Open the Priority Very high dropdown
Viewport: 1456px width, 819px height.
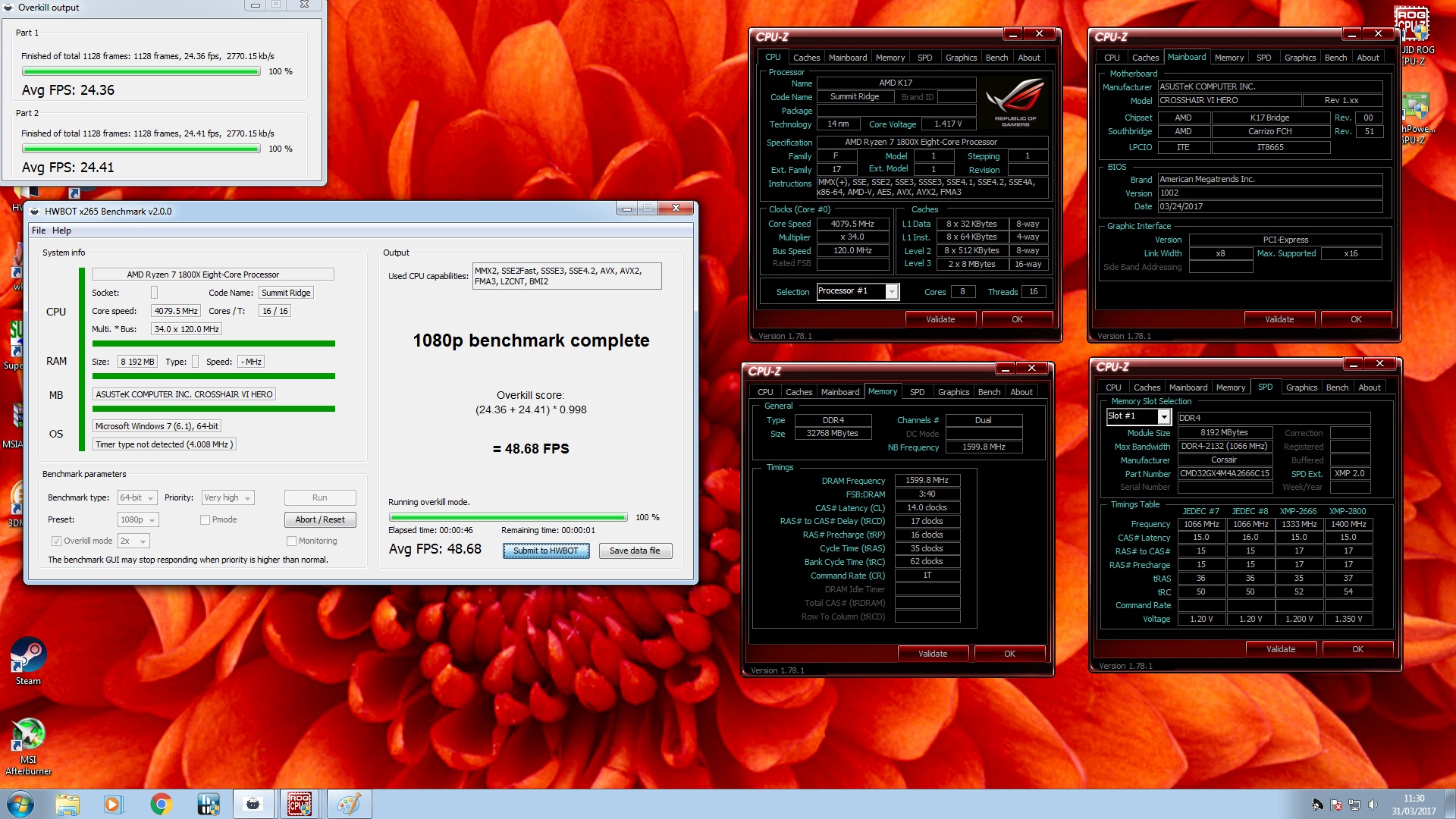227,498
